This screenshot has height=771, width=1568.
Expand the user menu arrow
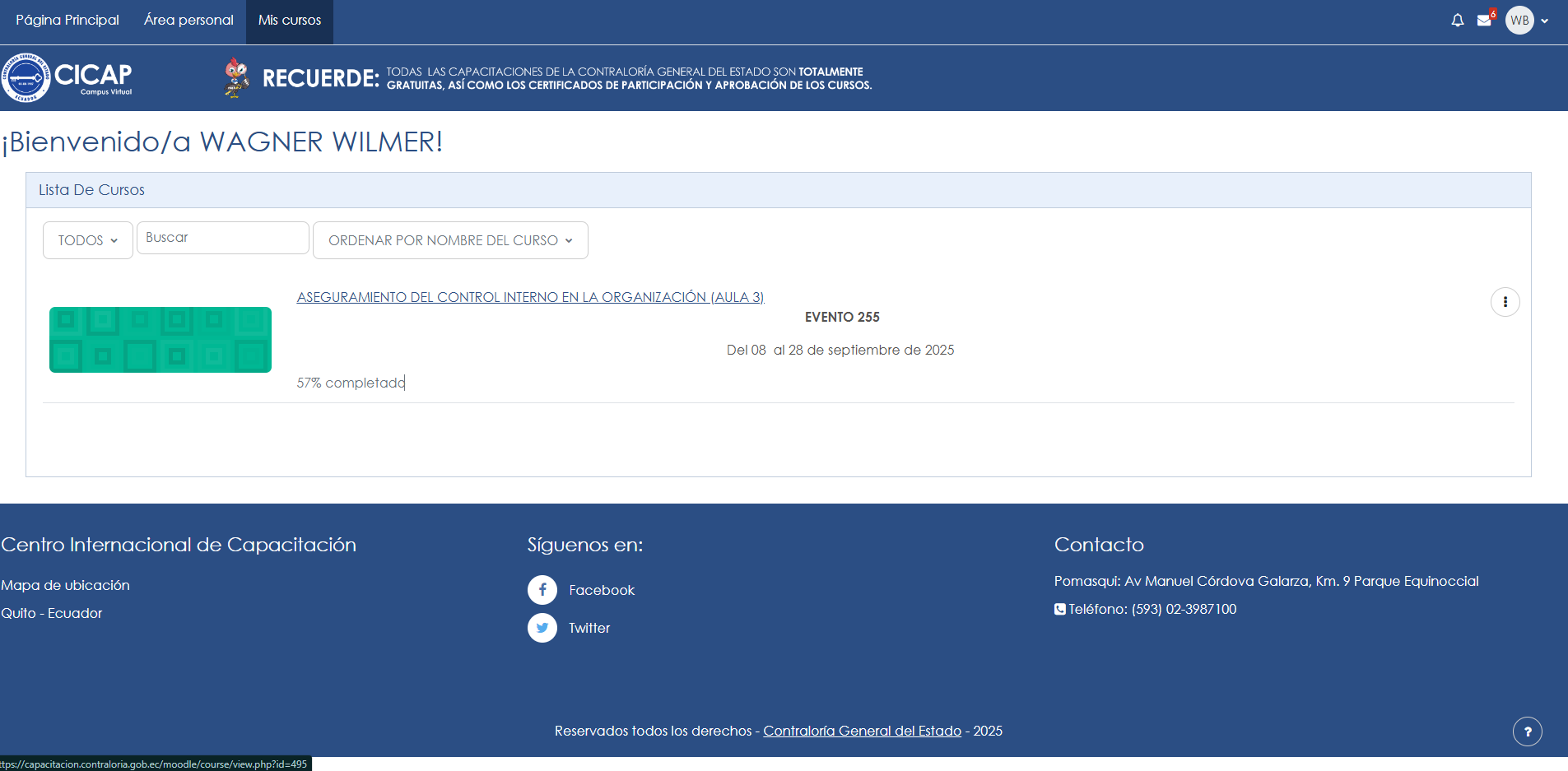pos(1545,21)
